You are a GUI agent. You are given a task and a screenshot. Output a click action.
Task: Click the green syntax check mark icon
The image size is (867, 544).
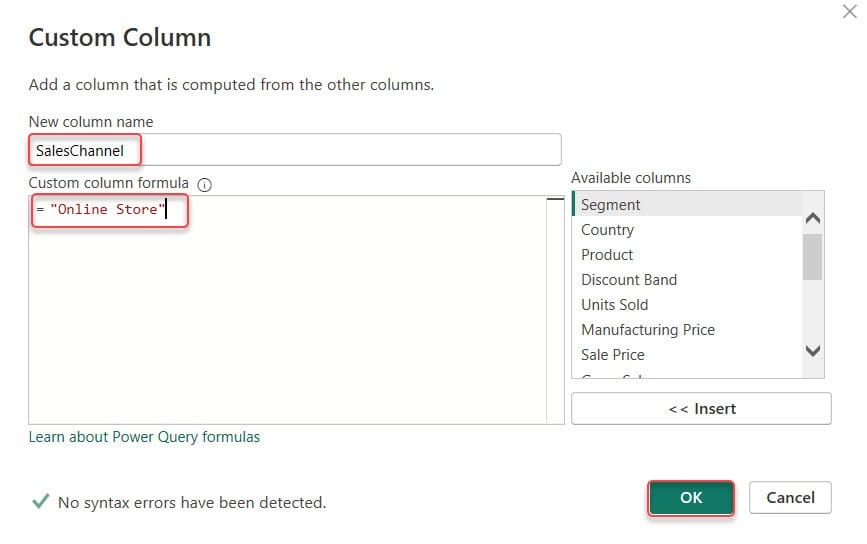pos(40,501)
